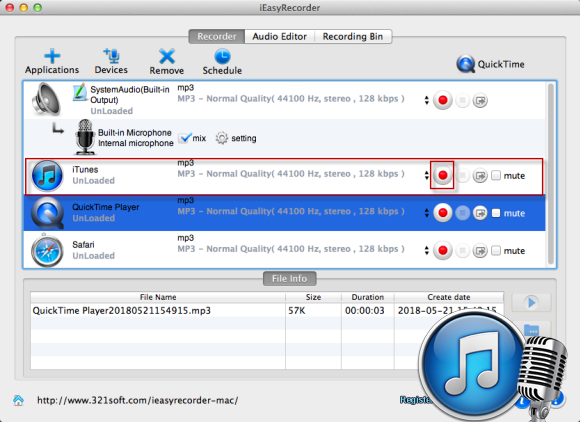
Task: Play the selected recording file
Action: pos(531,303)
